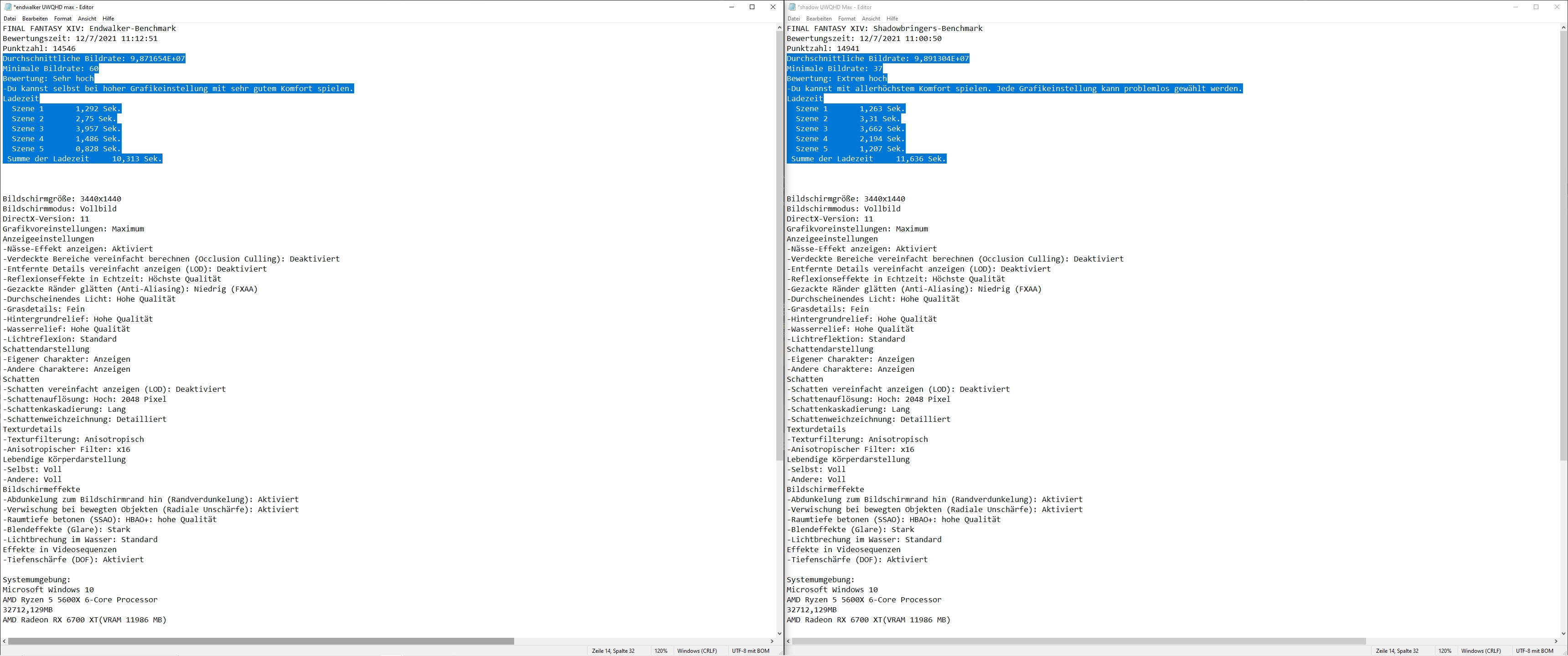Minimize the endwalker Editor window
The width and height of the screenshot is (1568, 656).
[731, 7]
